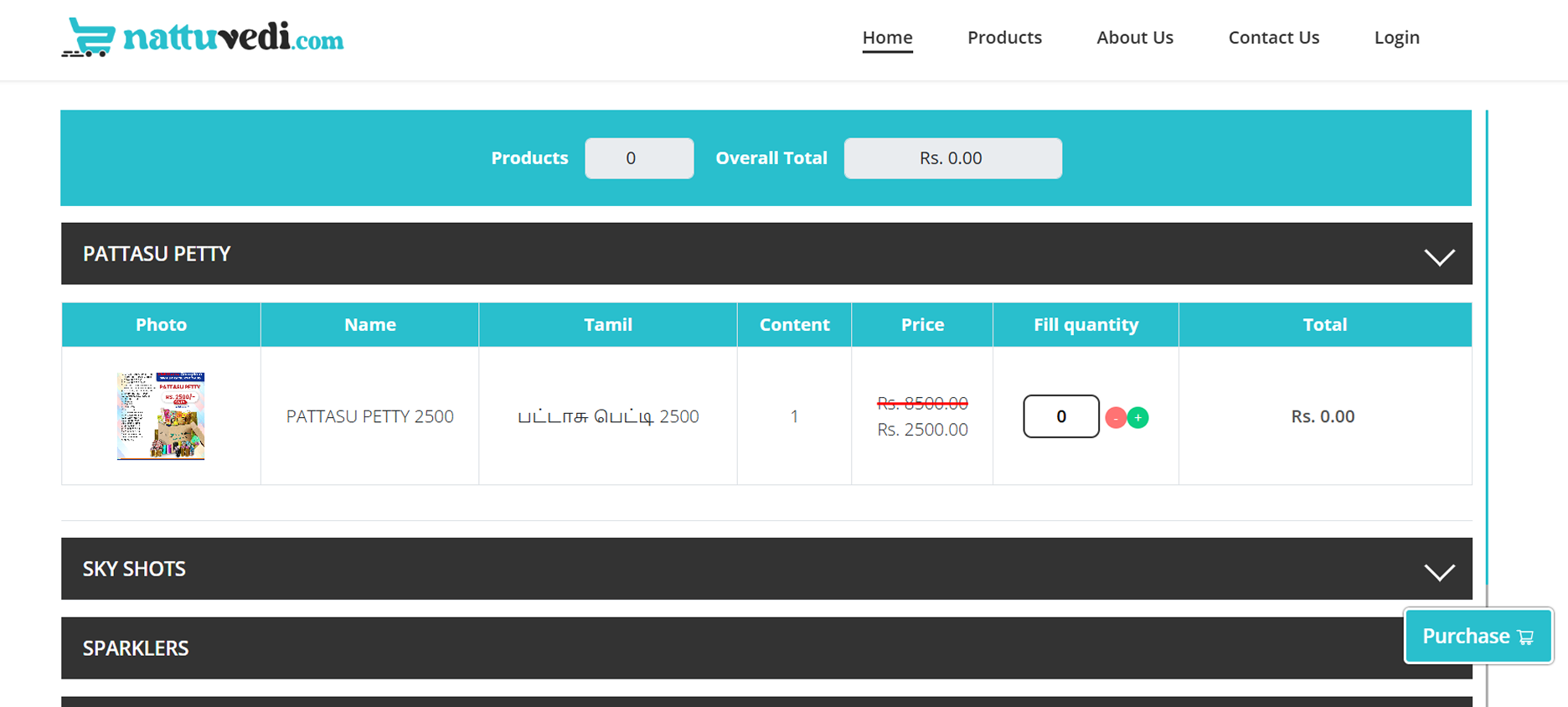1568x707 pixels.
Task: Navigate to About Us
Action: pos(1134,38)
